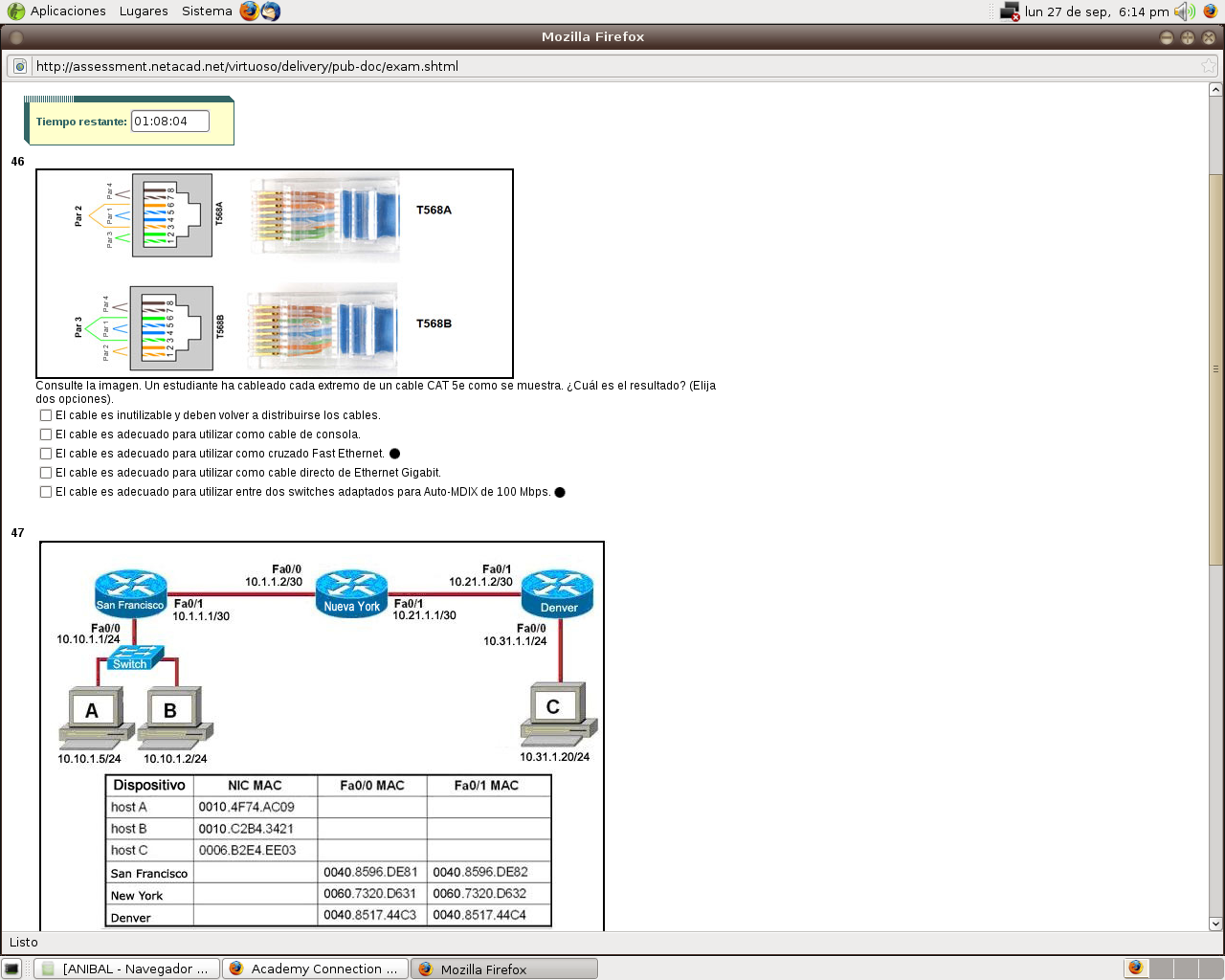Click MAC address 0010.C2B4.3421 cell
The height and width of the screenshot is (980, 1225).
point(255,829)
